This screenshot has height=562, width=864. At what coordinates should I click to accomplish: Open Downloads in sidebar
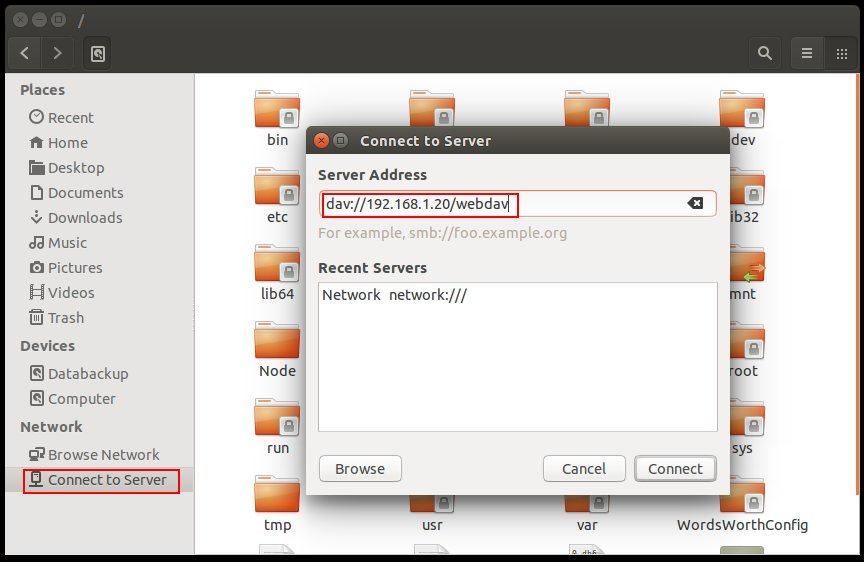tap(76, 218)
